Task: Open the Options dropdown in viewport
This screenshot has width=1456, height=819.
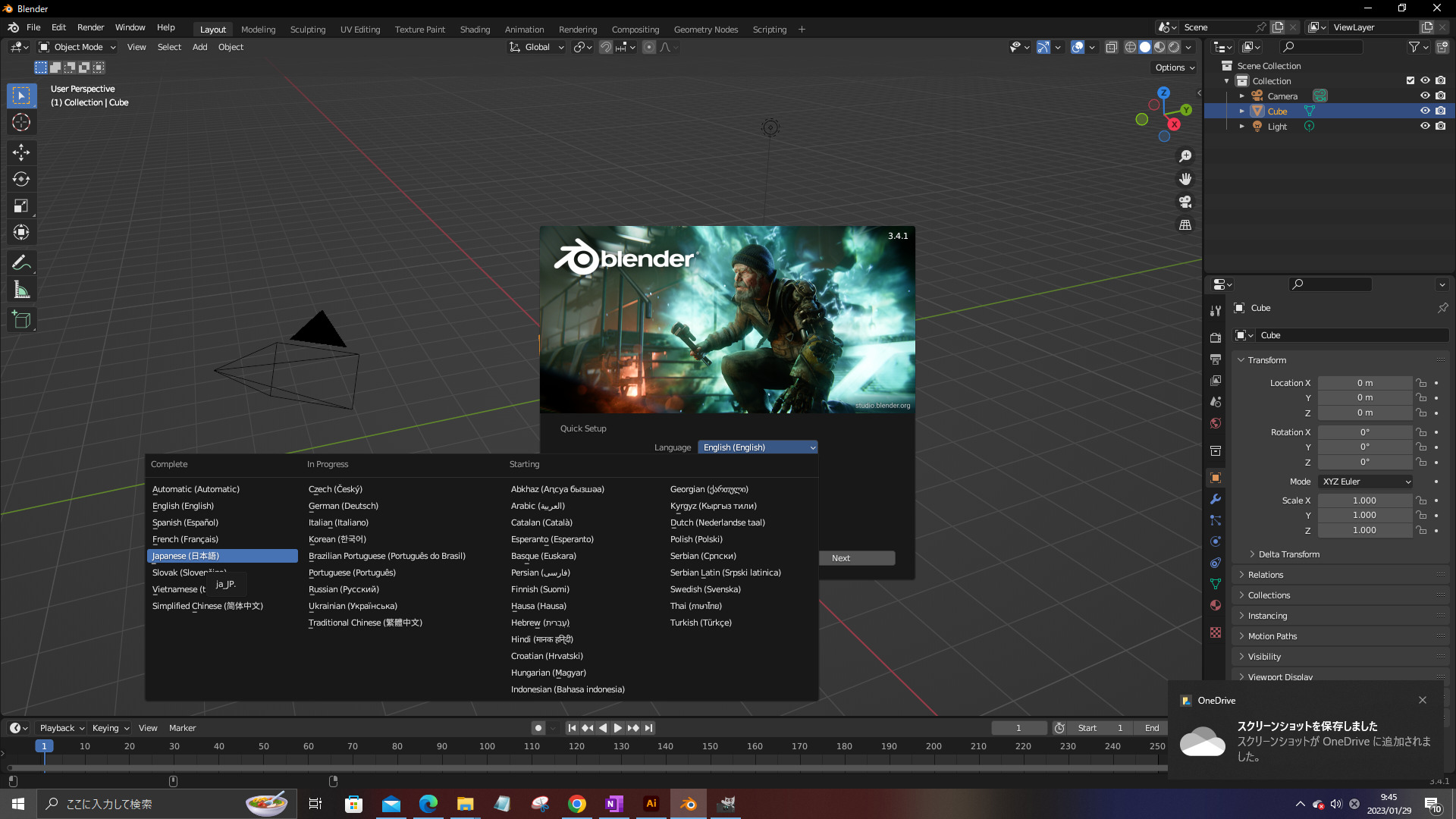Action: tap(1175, 67)
